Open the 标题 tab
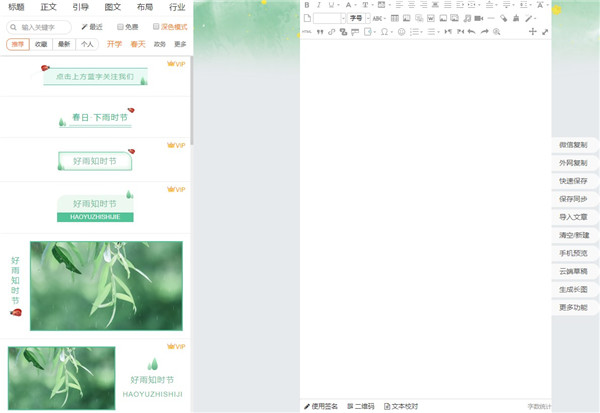Screen dimensions: 600x413 tap(16, 7)
